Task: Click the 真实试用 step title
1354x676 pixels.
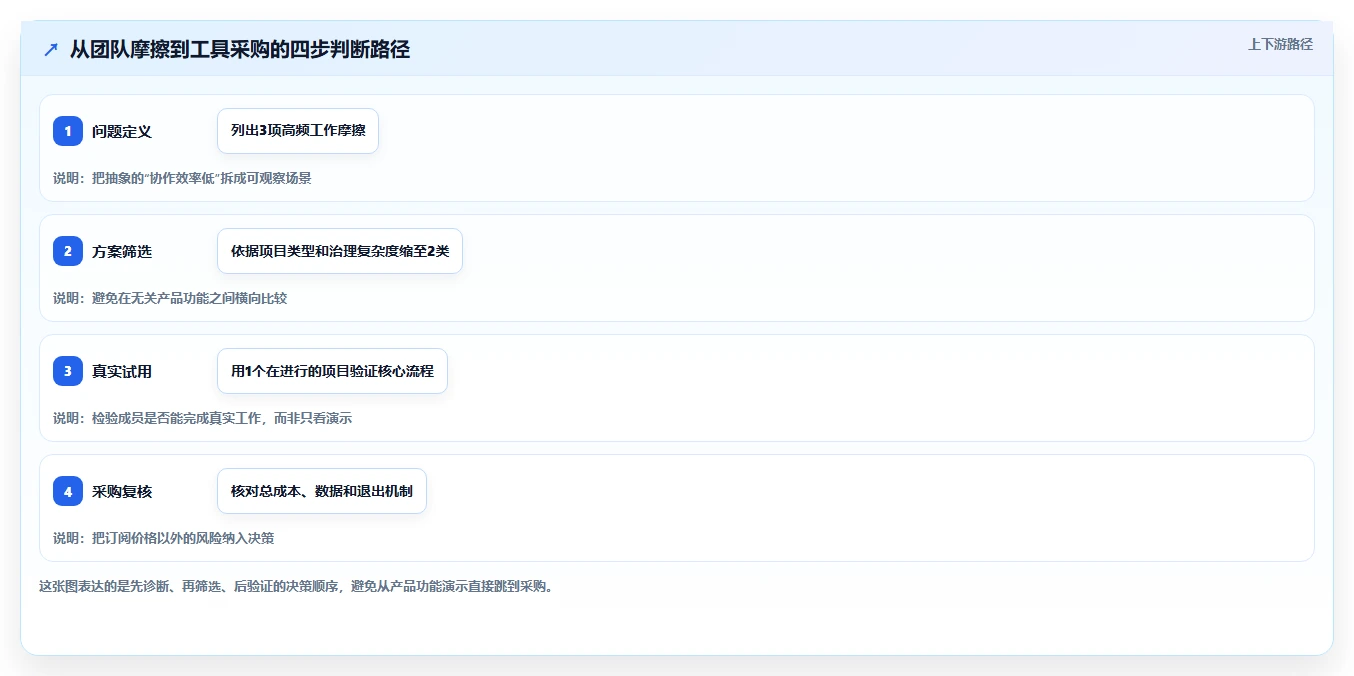Action: tap(122, 371)
